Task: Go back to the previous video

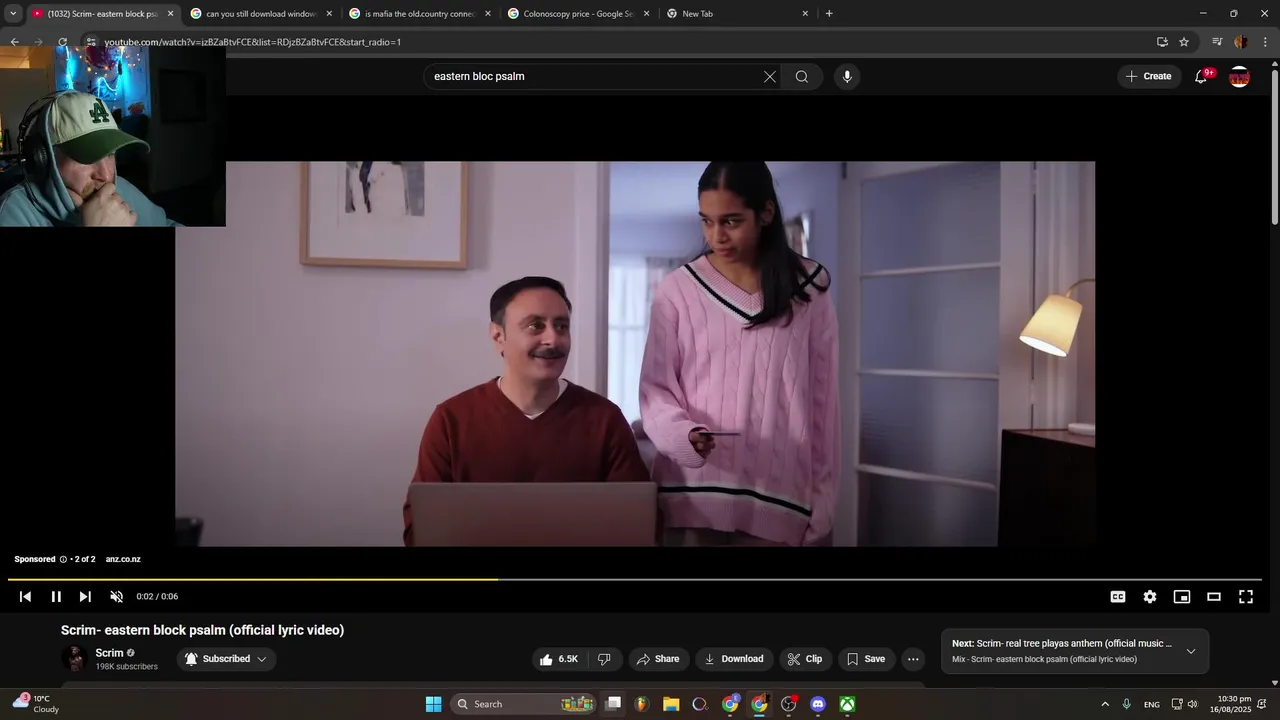Action: (x=26, y=597)
